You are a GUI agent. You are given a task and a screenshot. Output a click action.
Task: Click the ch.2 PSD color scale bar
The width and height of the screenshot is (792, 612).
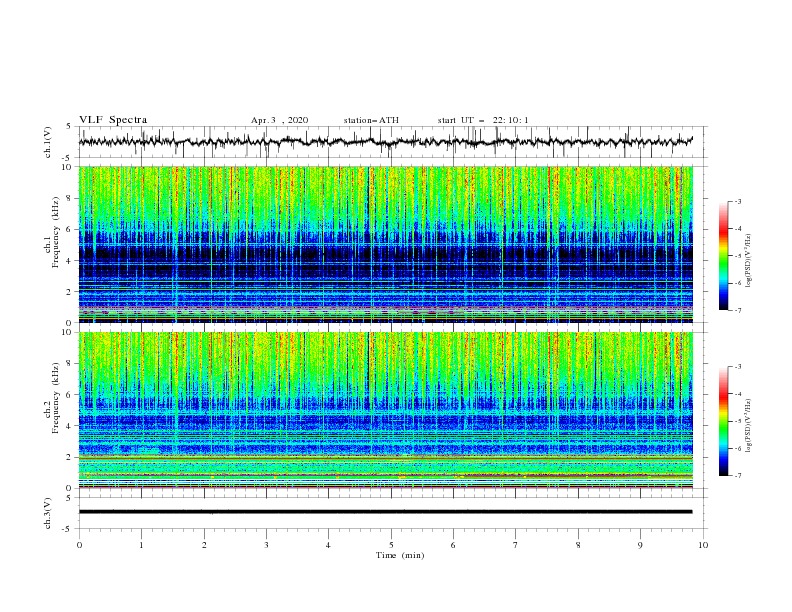(723, 421)
